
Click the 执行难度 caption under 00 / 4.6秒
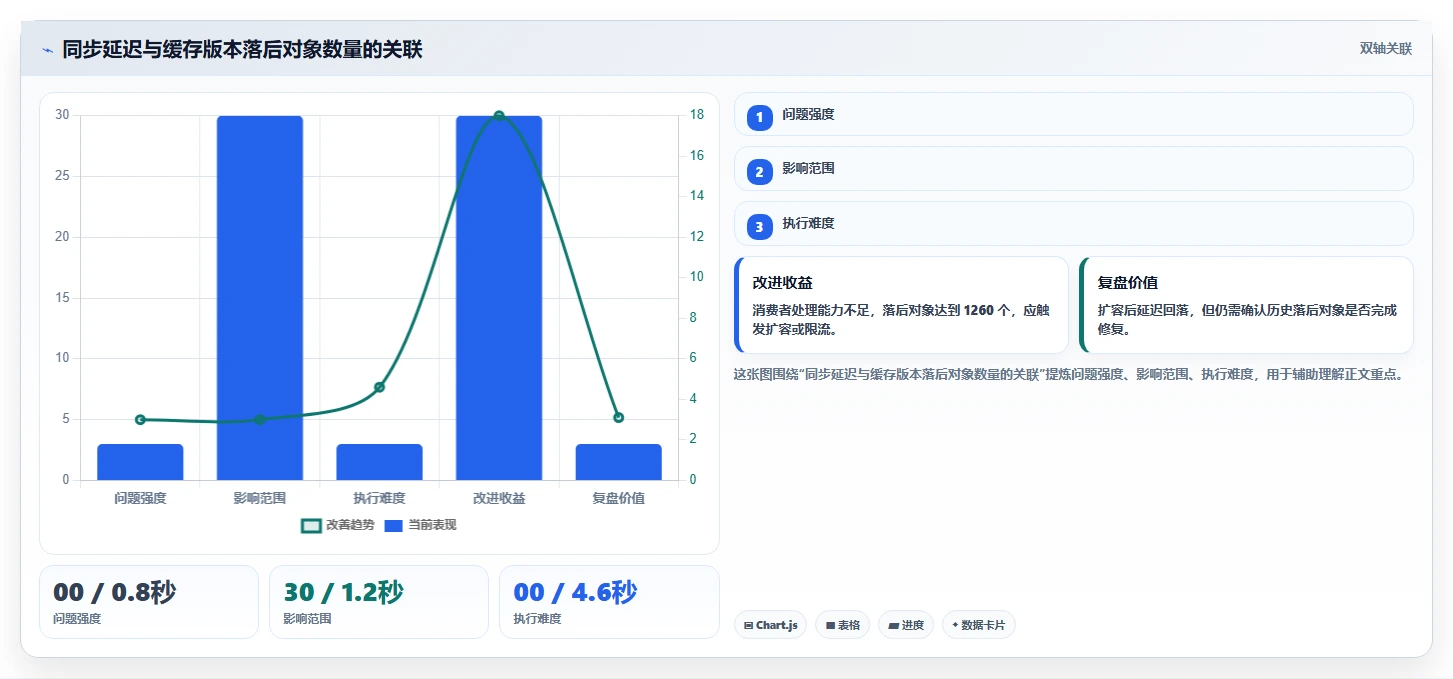pyautogui.click(x=537, y=619)
